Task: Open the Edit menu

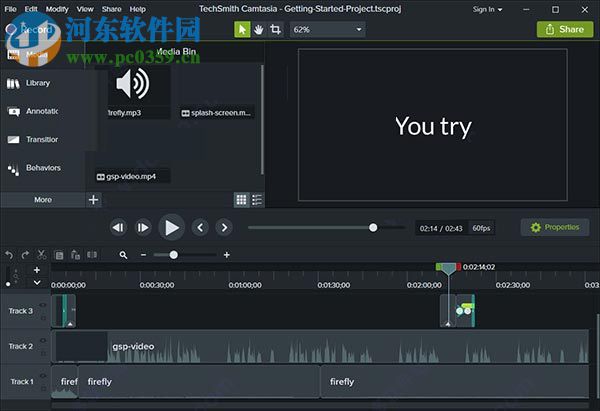Action: pyautogui.click(x=31, y=9)
